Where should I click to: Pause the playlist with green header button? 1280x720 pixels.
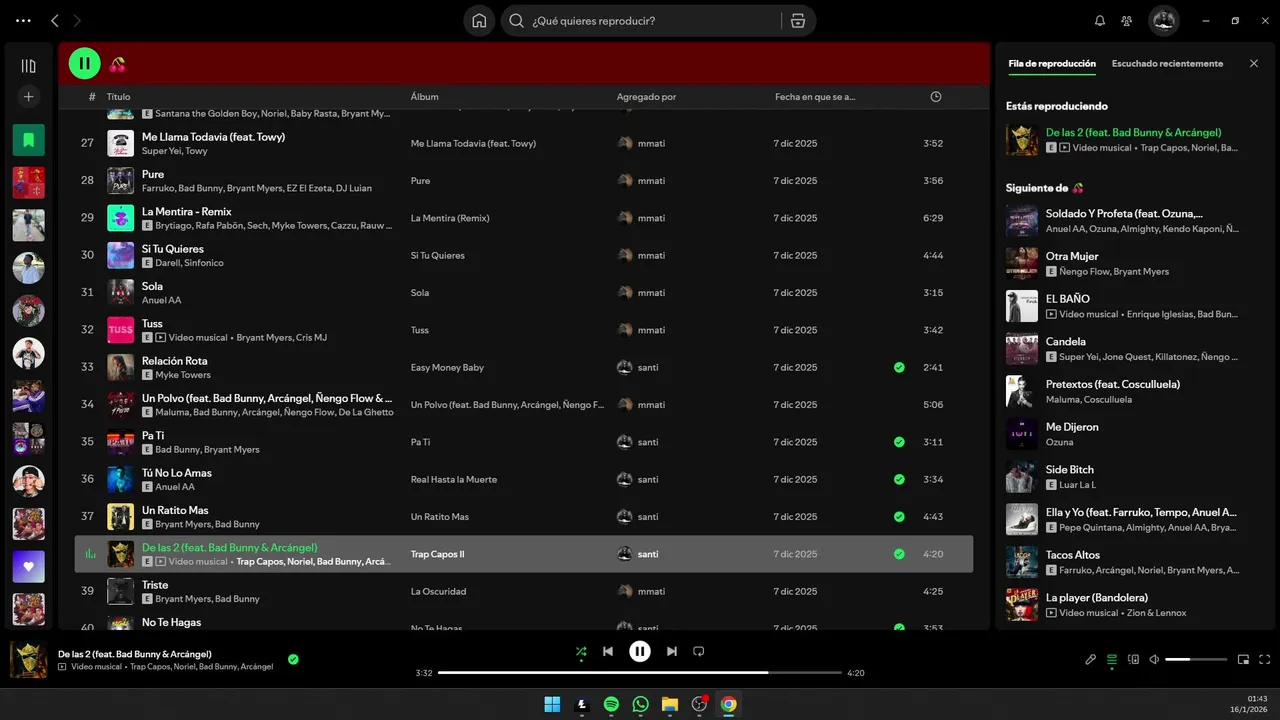[x=84, y=64]
